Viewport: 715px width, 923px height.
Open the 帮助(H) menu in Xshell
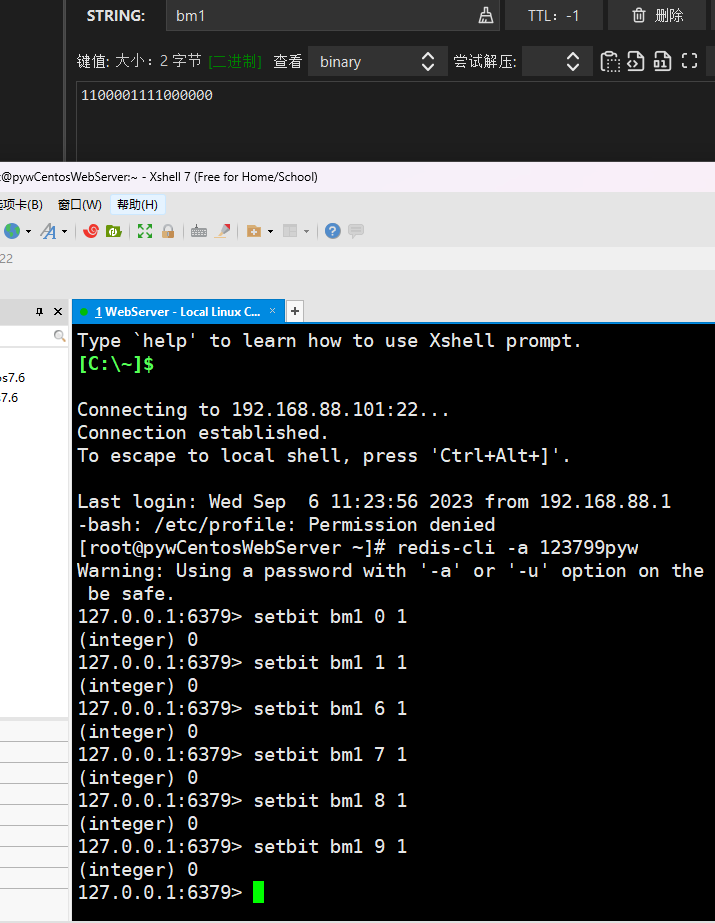click(137, 204)
